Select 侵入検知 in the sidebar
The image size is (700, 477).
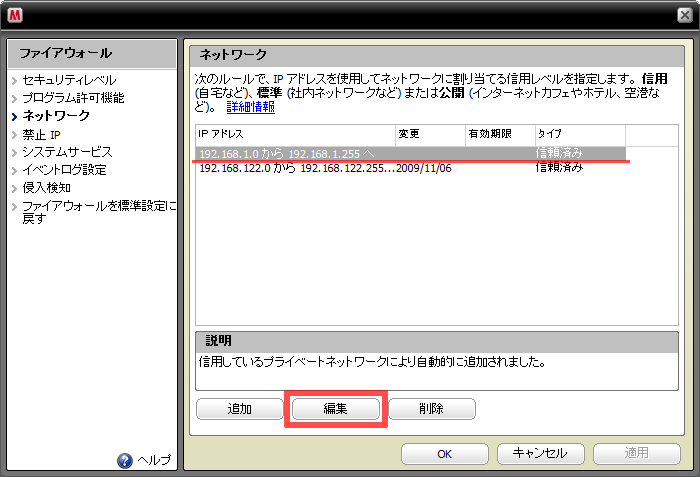(x=47, y=188)
